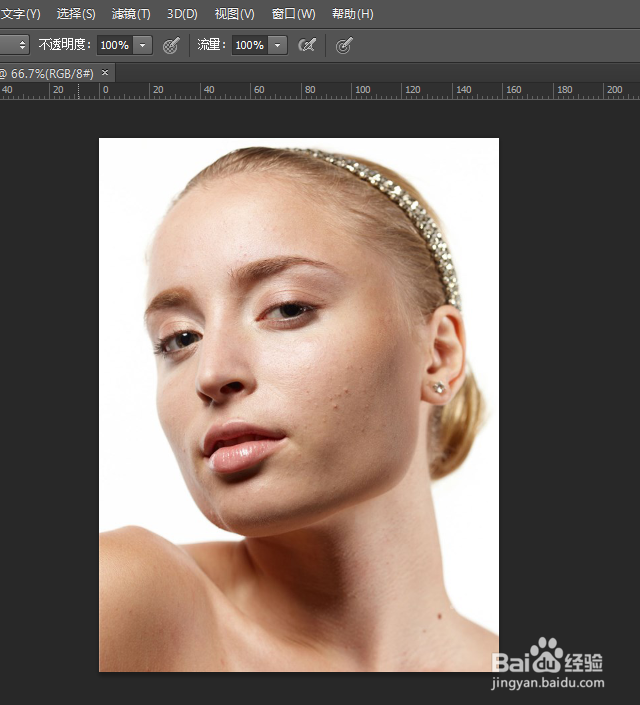Close the 66.7%(RGB/8#) document tab

[x=104, y=73]
